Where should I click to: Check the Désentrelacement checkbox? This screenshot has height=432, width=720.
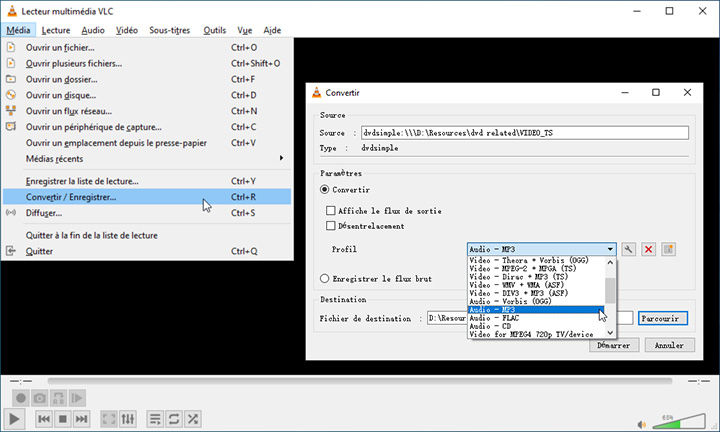(x=331, y=226)
